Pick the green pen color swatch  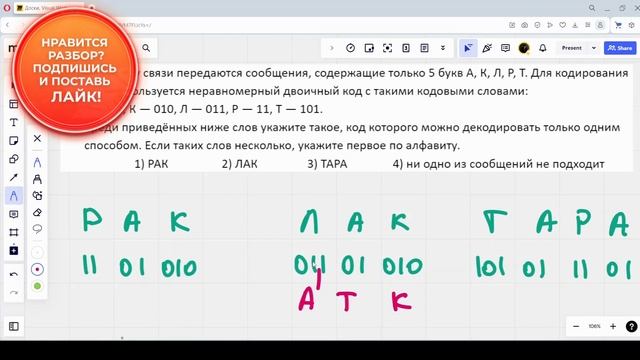click(37, 286)
